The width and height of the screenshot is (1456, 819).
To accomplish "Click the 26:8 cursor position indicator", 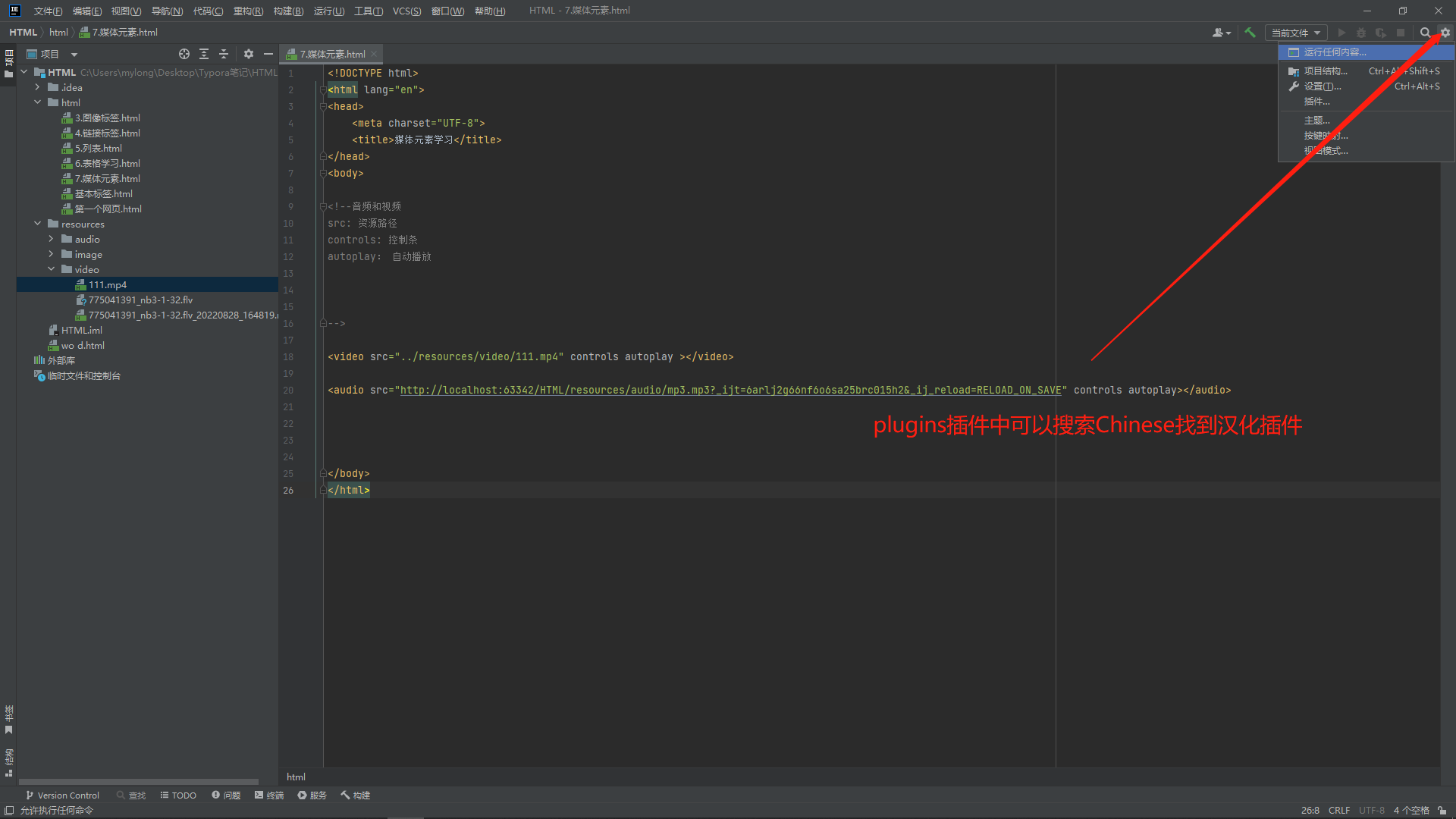I will 1310,810.
